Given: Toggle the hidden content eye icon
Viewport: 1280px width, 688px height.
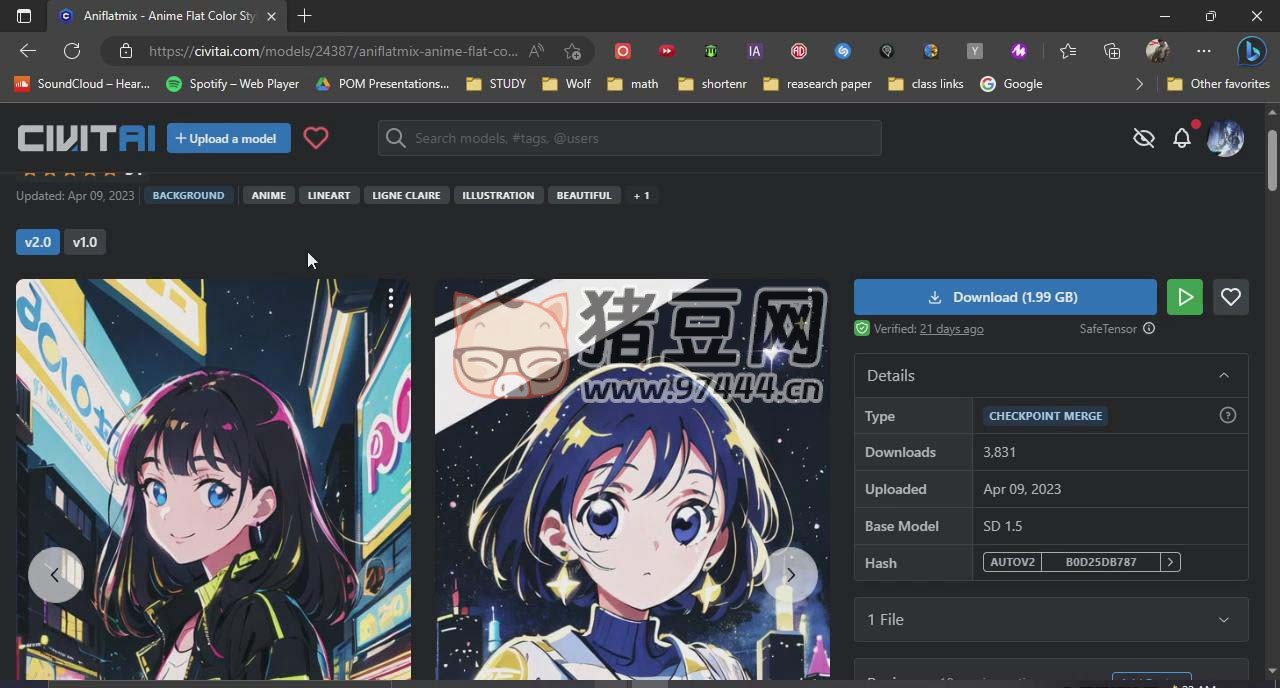Looking at the screenshot, I should (1144, 138).
